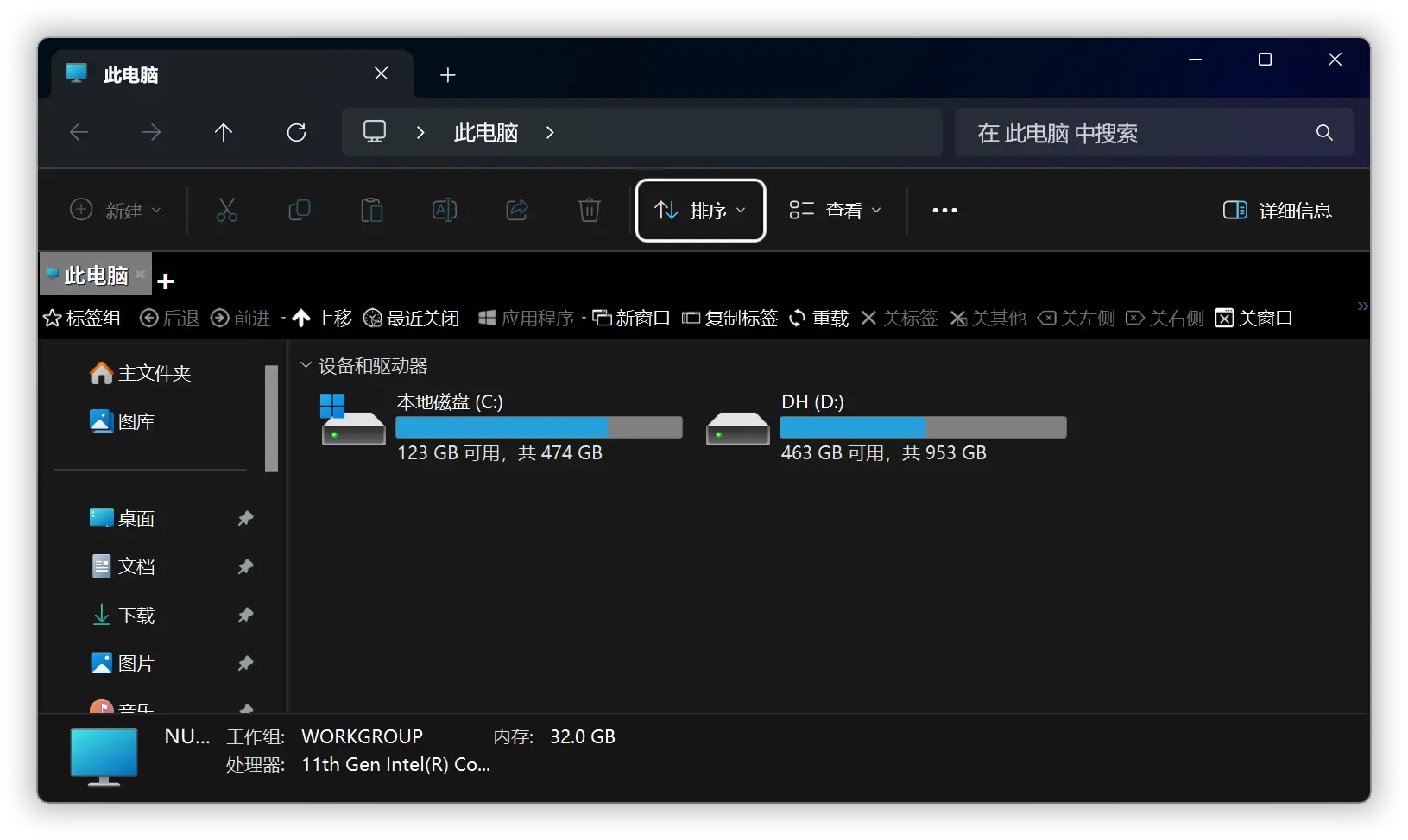
Task: Click the Rename icon in toolbar
Action: (x=445, y=210)
